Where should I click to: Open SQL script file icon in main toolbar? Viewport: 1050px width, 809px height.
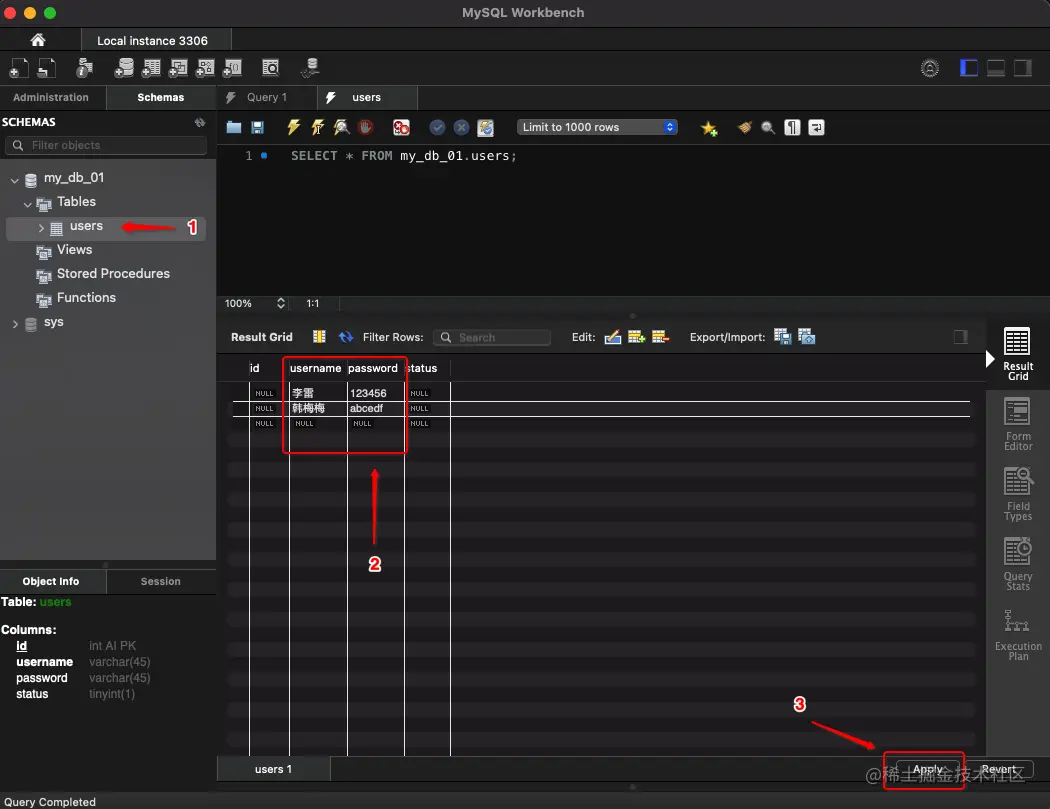click(x=47, y=68)
